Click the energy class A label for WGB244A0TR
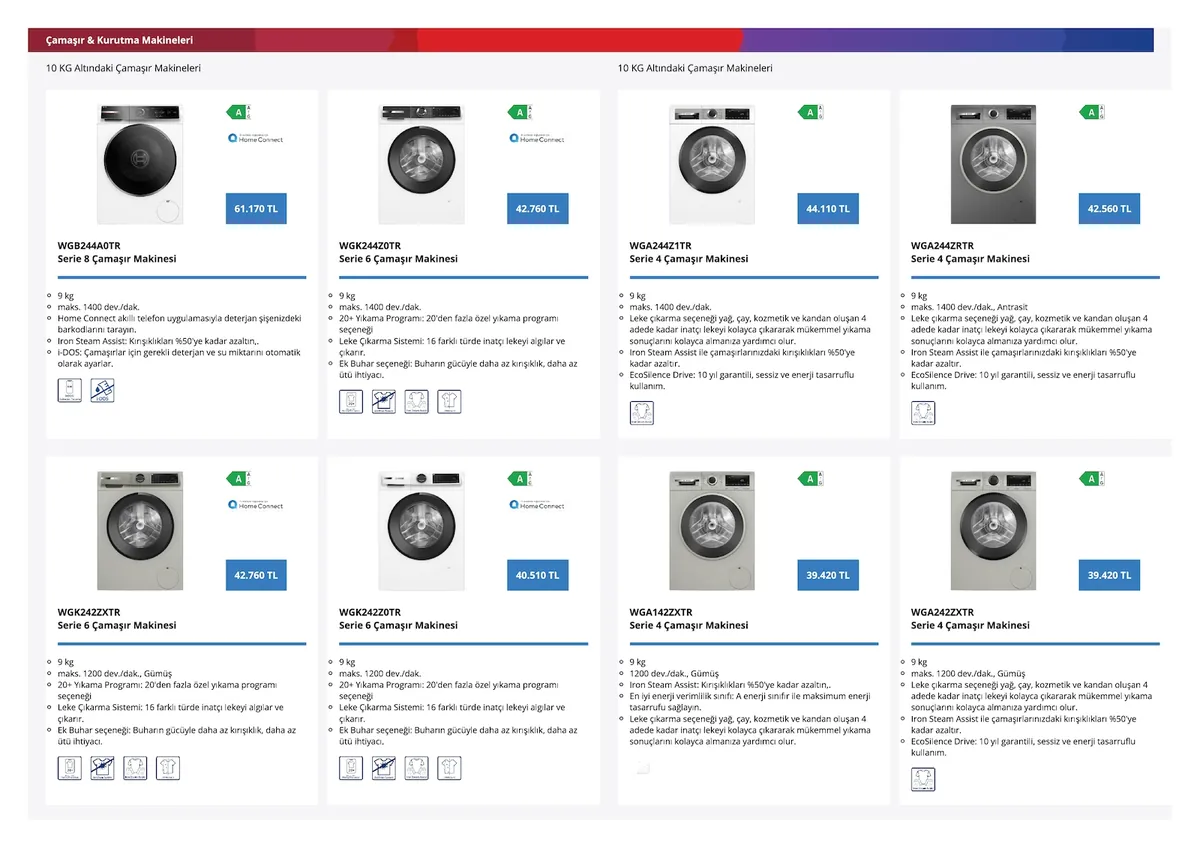Image resolution: width=1200 pixels, height=848 pixels. (239, 112)
